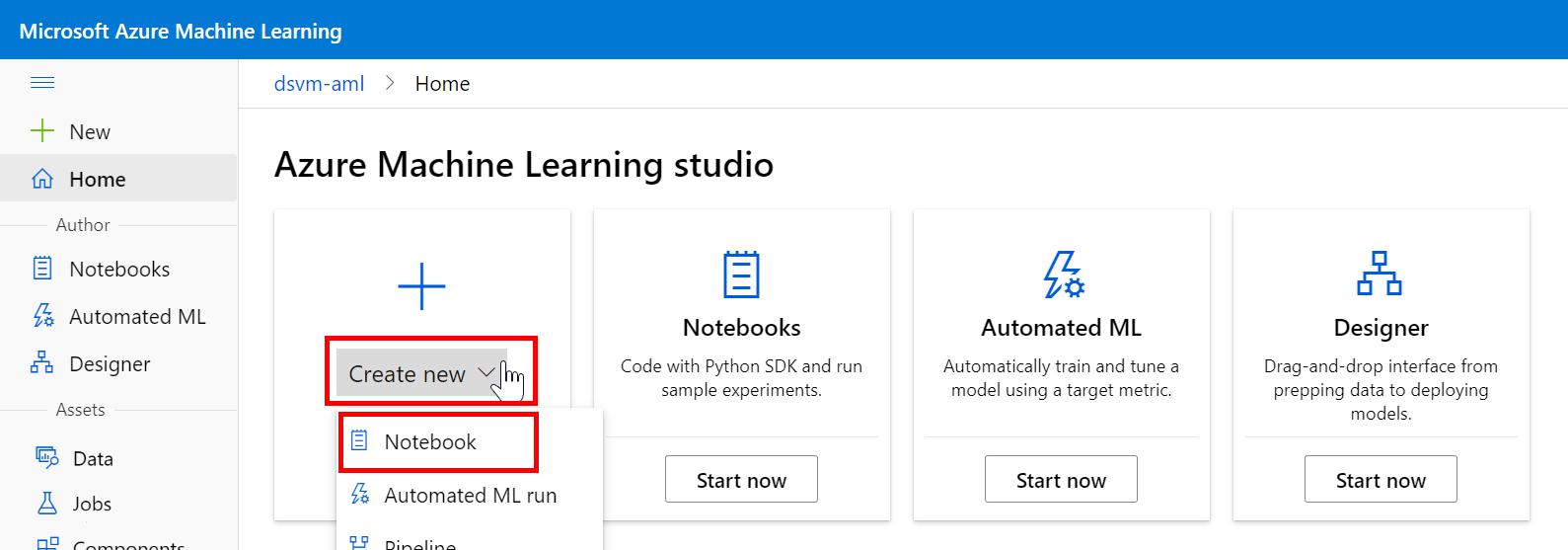The width and height of the screenshot is (1568, 550).
Task: Click the Jobs flask icon in sidebar
Action: (x=46, y=504)
